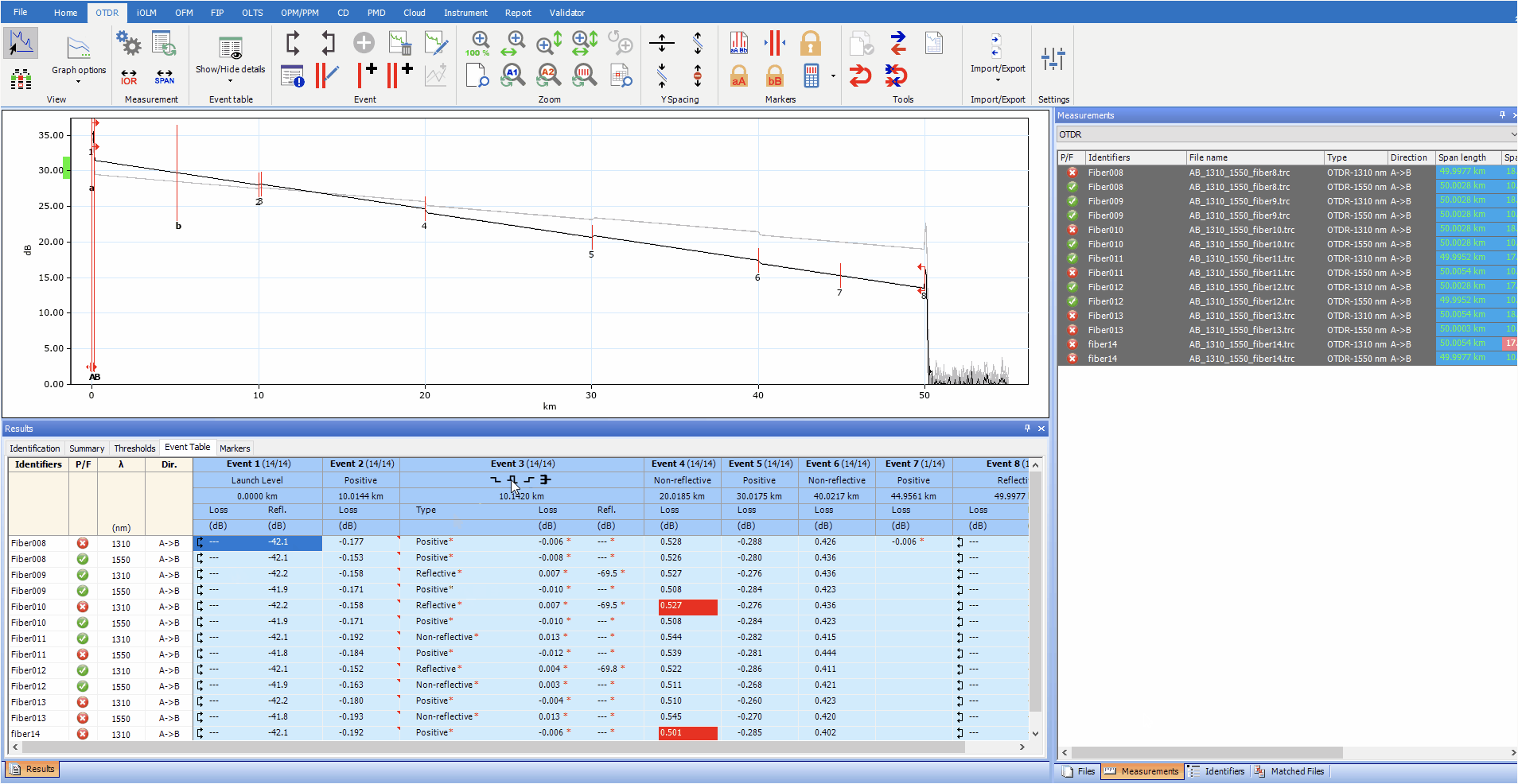1518x784 pixels.
Task: Click the aA Bb markers display icon
Action: coord(739,43)
